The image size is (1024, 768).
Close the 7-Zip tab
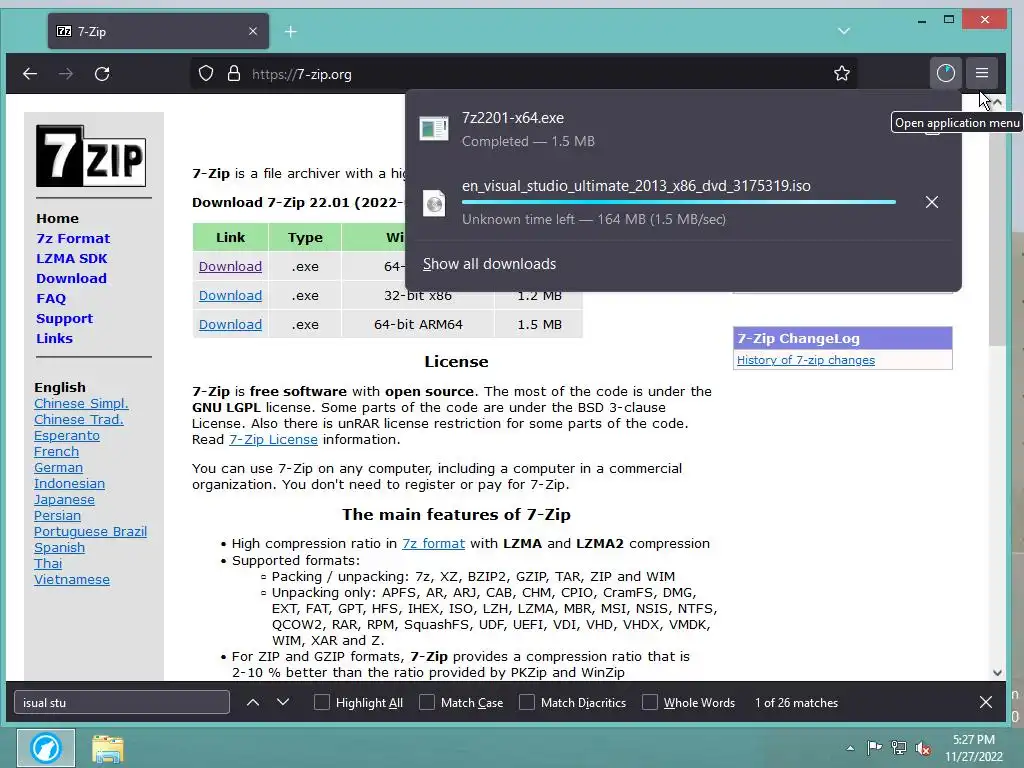pyautogui.click(x=253, y=31)
